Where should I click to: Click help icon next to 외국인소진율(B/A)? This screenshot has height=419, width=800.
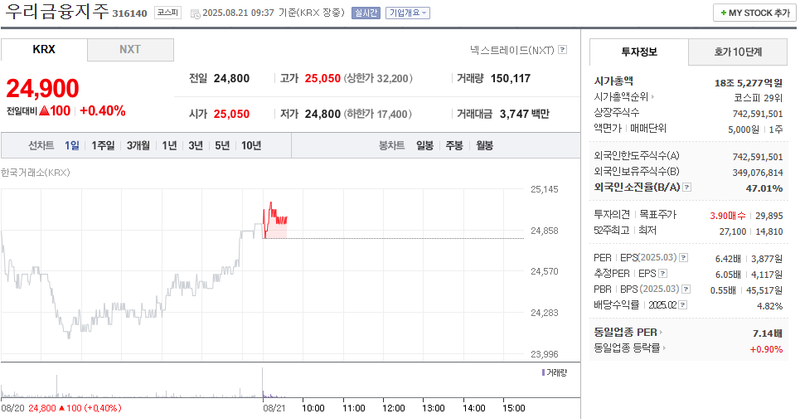pos(687,187)
